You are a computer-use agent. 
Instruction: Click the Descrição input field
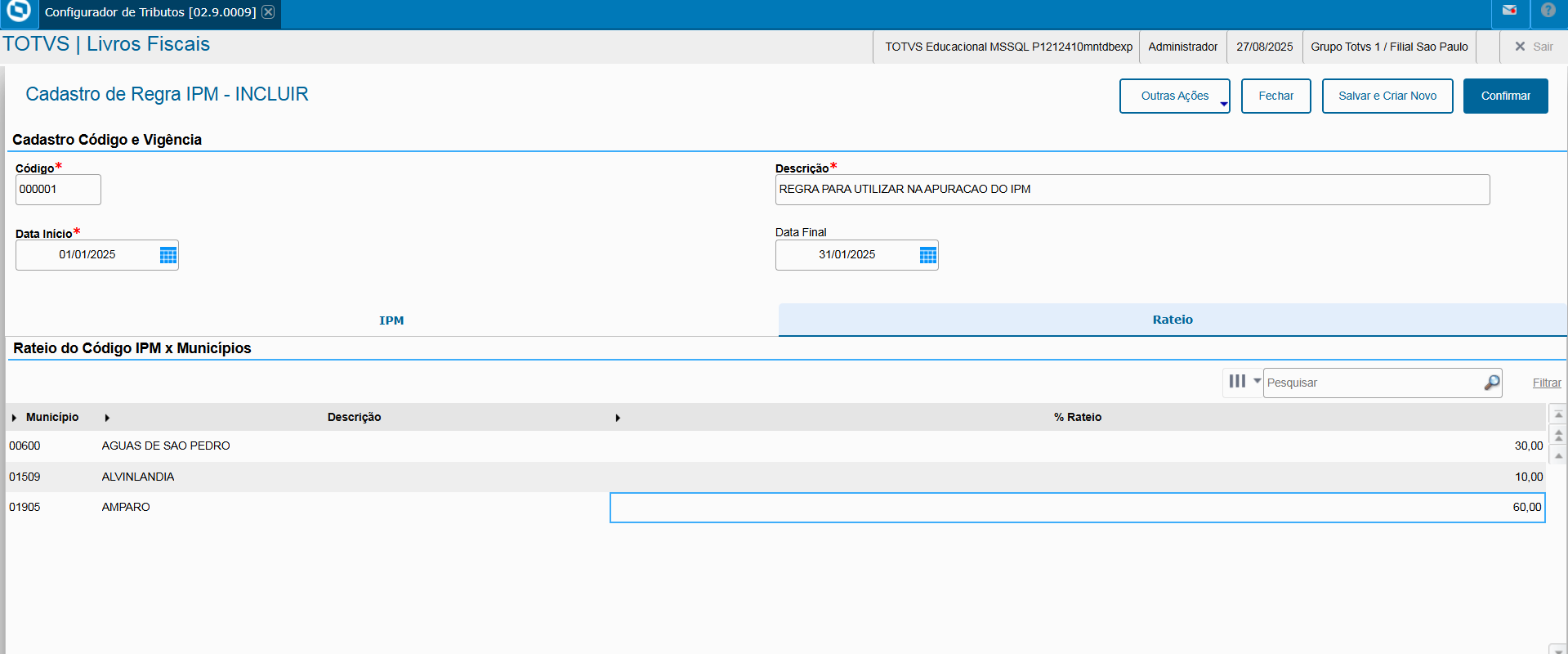tap(1132, 190)
